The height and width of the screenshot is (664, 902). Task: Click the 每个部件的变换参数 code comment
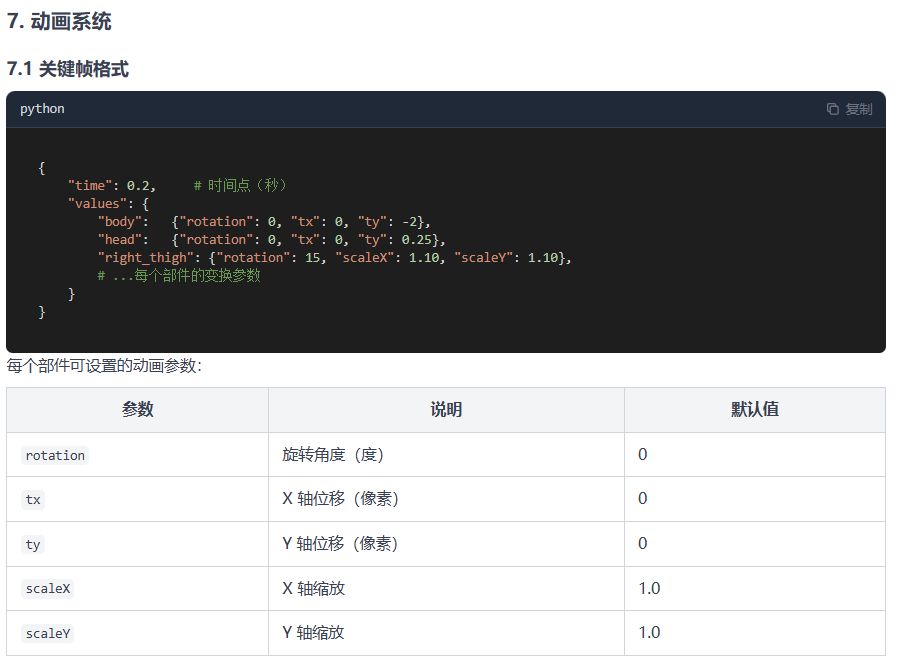(x=179, y=275)
